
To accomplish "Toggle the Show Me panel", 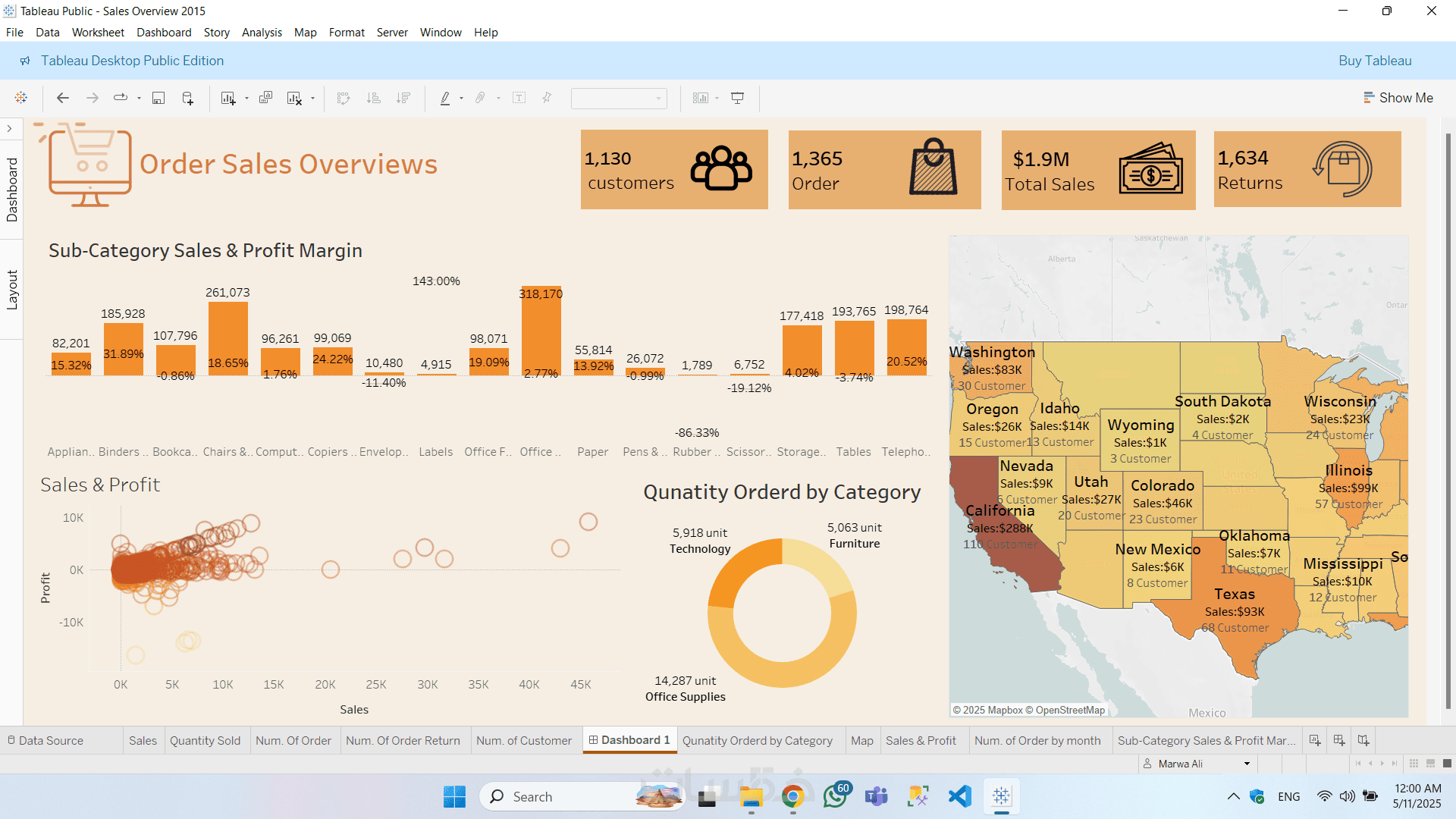I will click(x=1398, y=98).
